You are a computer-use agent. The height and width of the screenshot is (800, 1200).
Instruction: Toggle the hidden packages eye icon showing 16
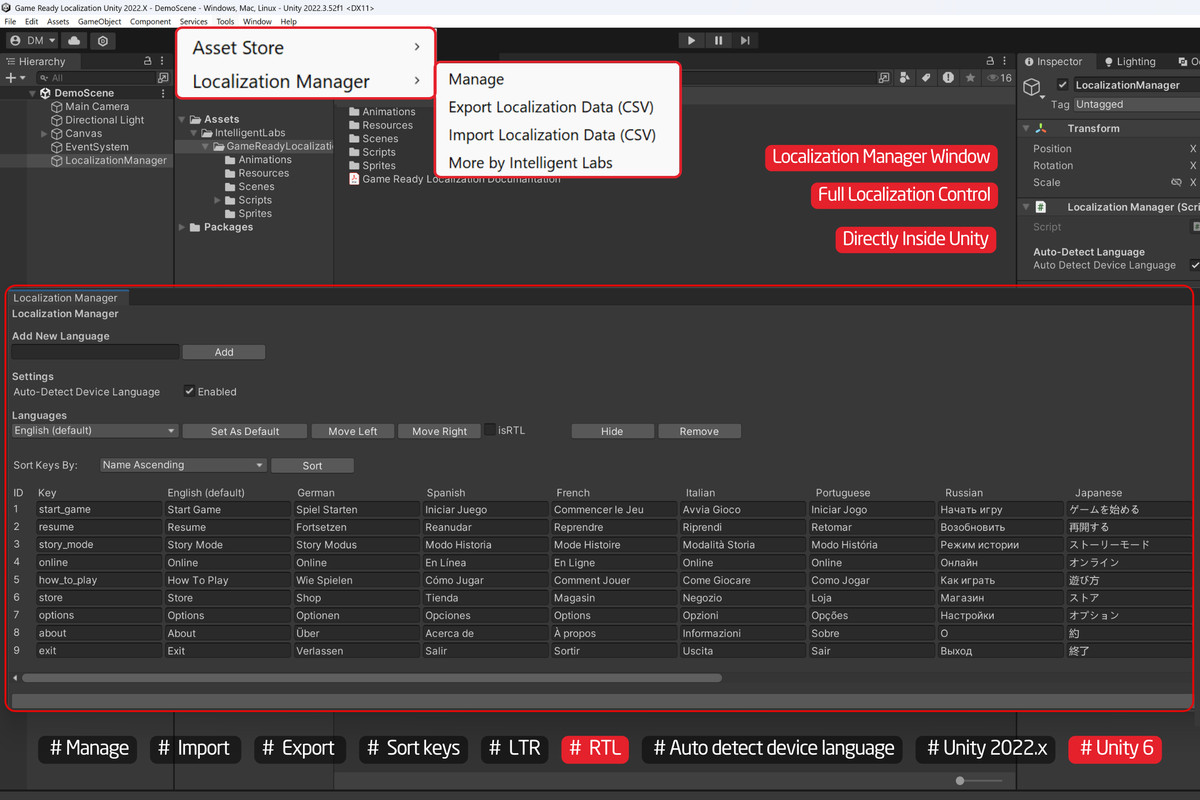coord(999,77)
